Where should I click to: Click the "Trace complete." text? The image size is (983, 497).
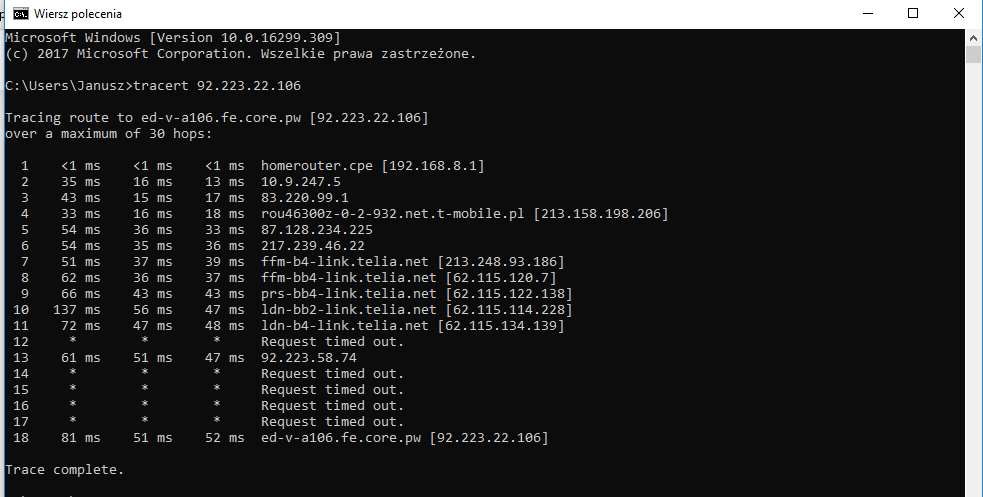click(x=65, y=470)
